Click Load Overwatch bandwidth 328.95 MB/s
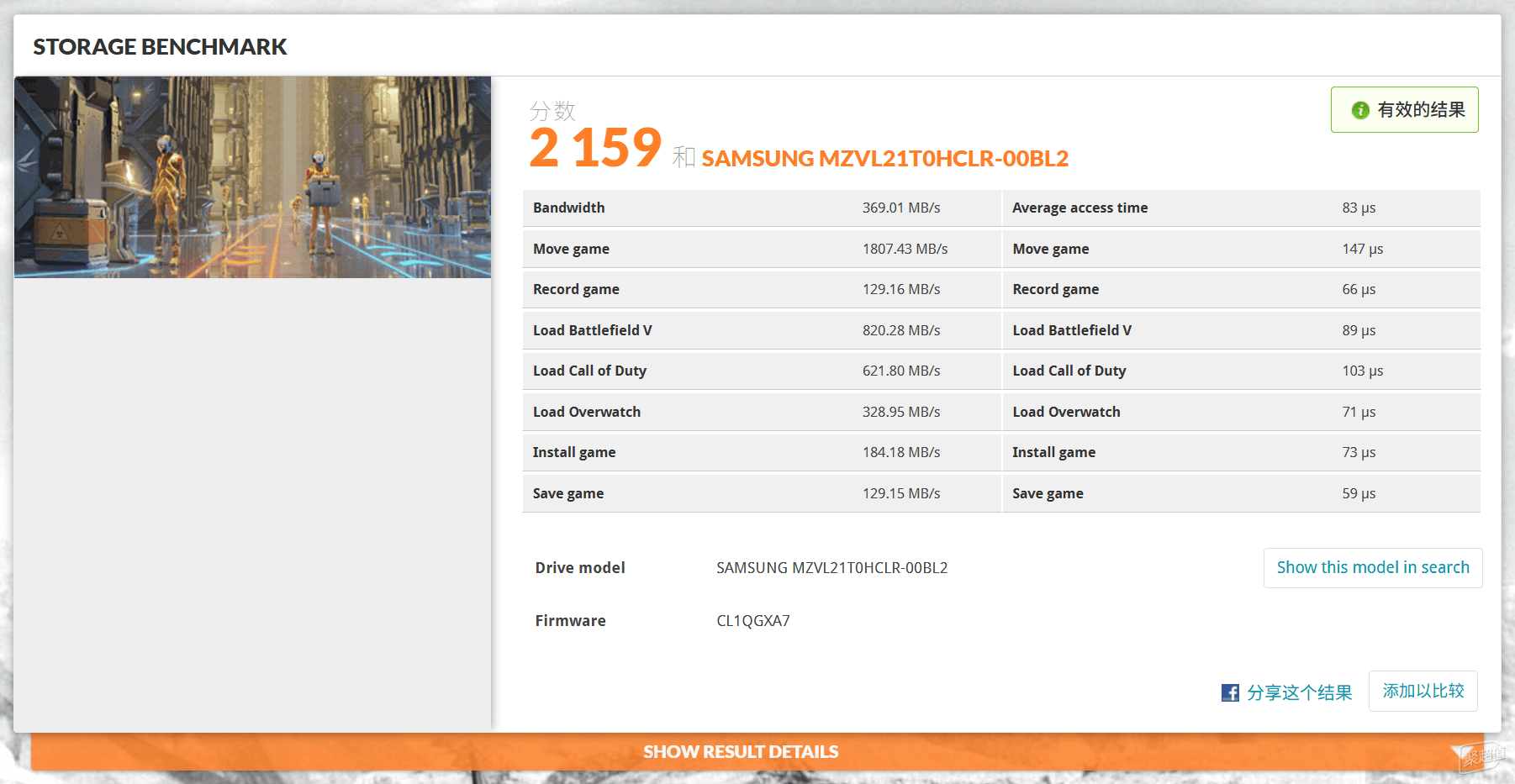The width and height of the screenshot is (1515, 784). tap(901, 412)
